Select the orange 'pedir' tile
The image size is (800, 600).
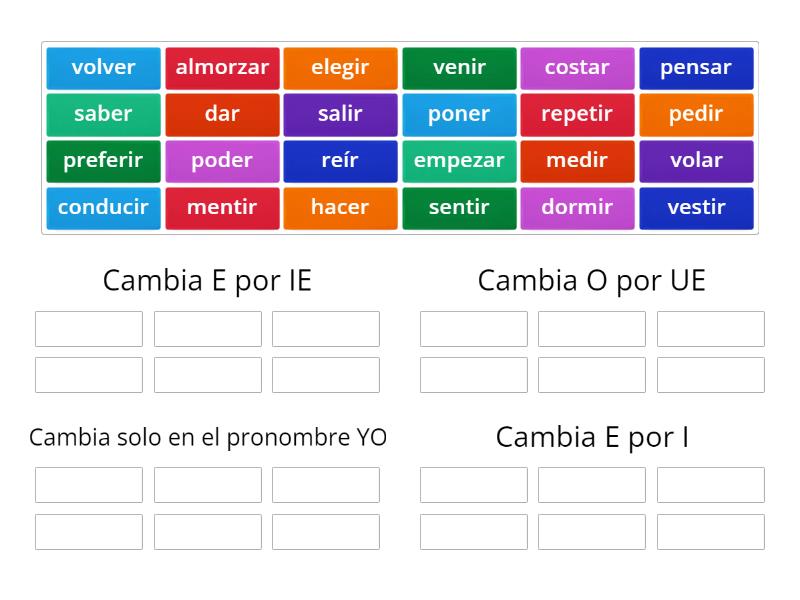pyautogui.click(x=697, y=114)
